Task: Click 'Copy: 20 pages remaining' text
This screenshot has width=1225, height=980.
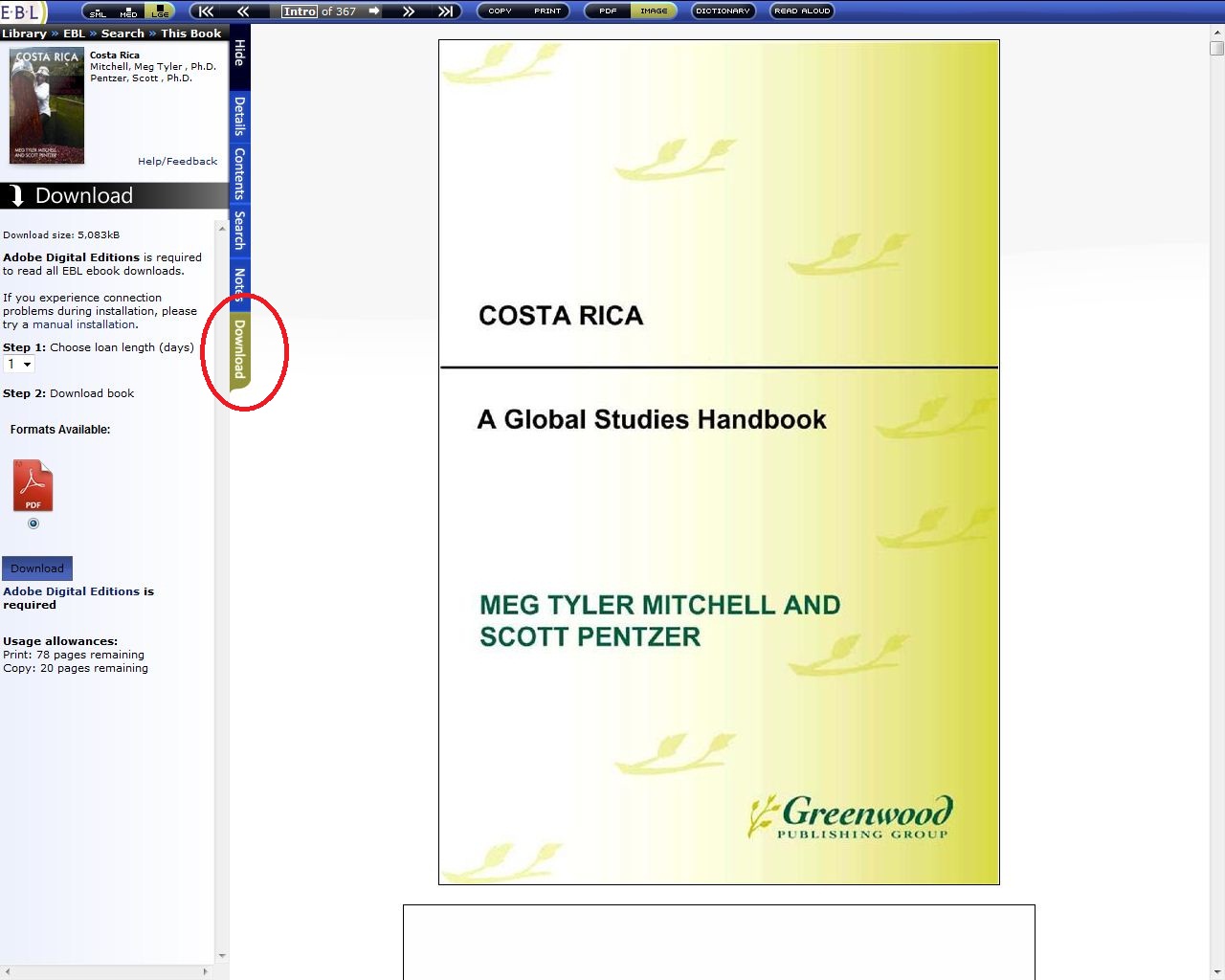Action: coord(76,668)
